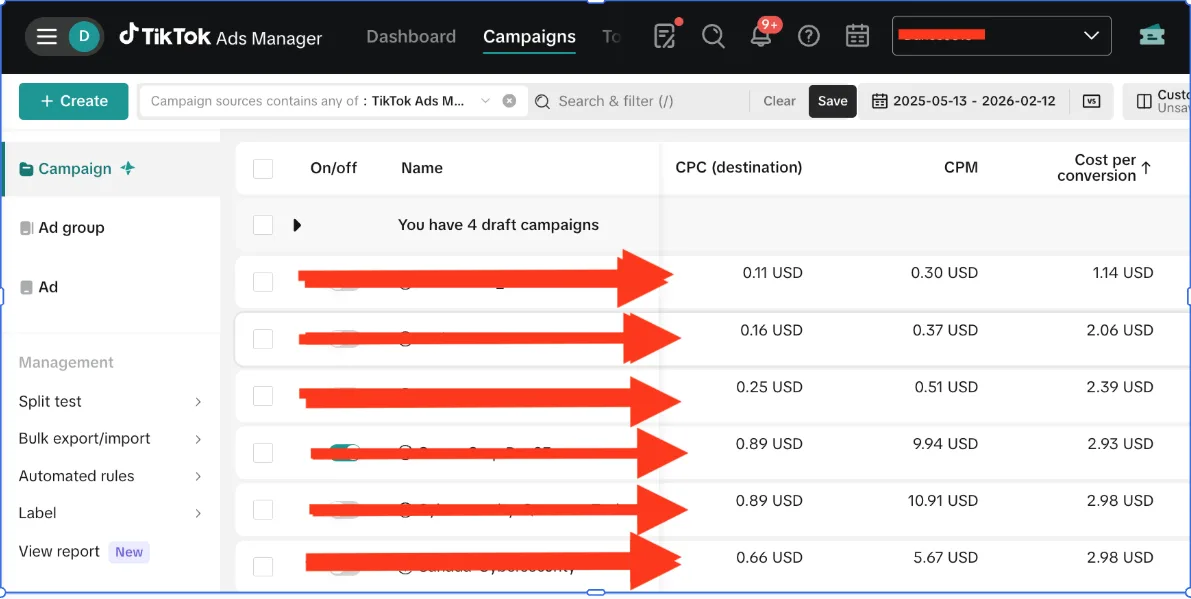Switch to the Dashboard tab

coord(411,36)
